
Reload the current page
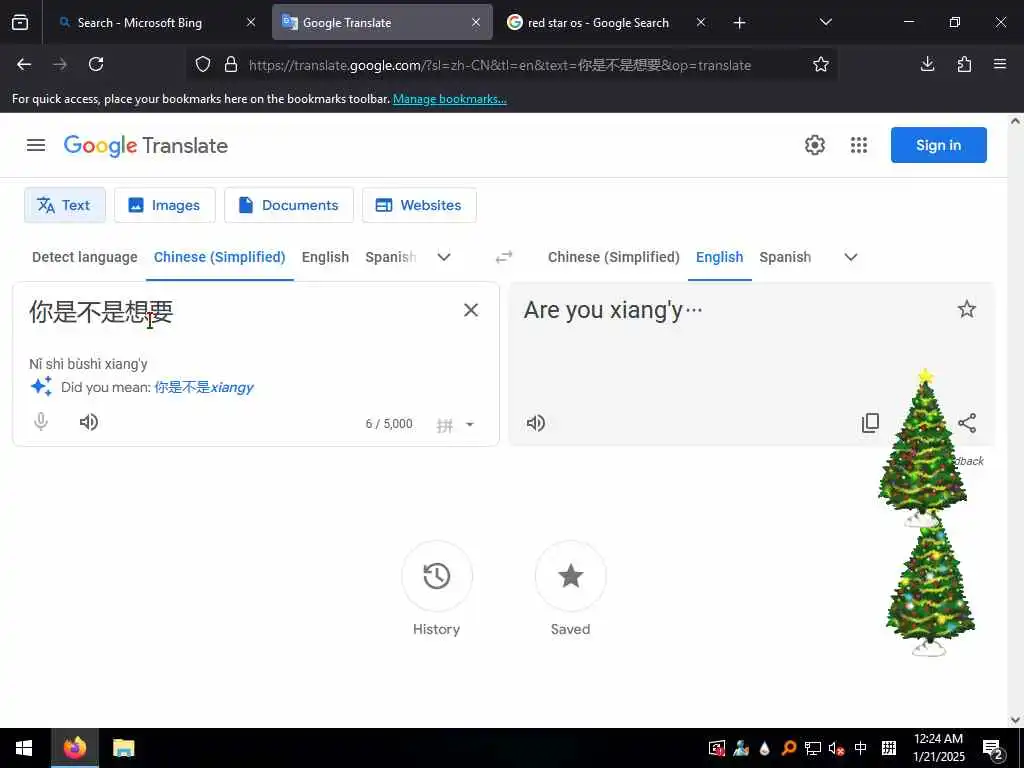(96, 64)
